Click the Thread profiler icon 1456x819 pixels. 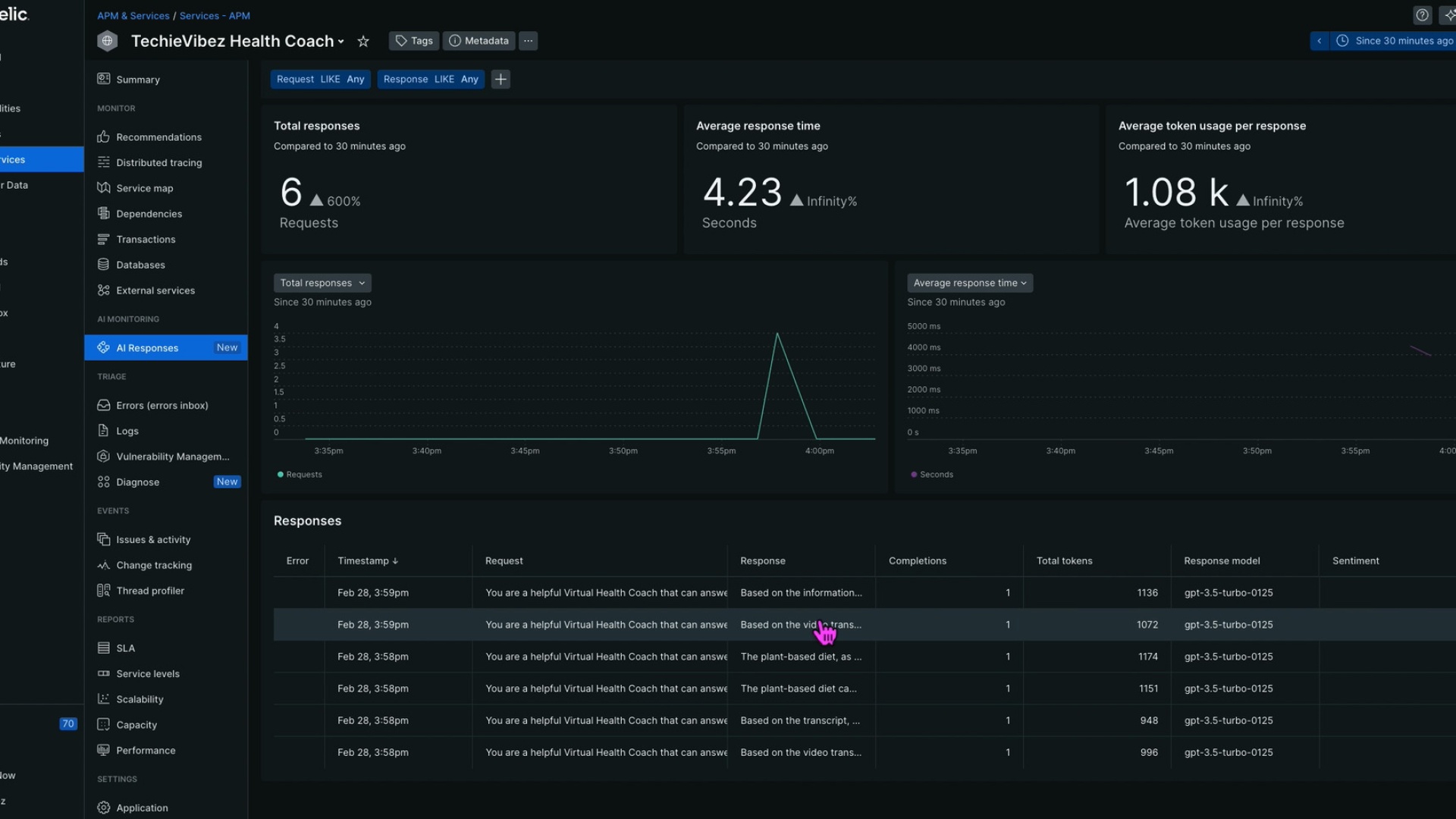104,590
